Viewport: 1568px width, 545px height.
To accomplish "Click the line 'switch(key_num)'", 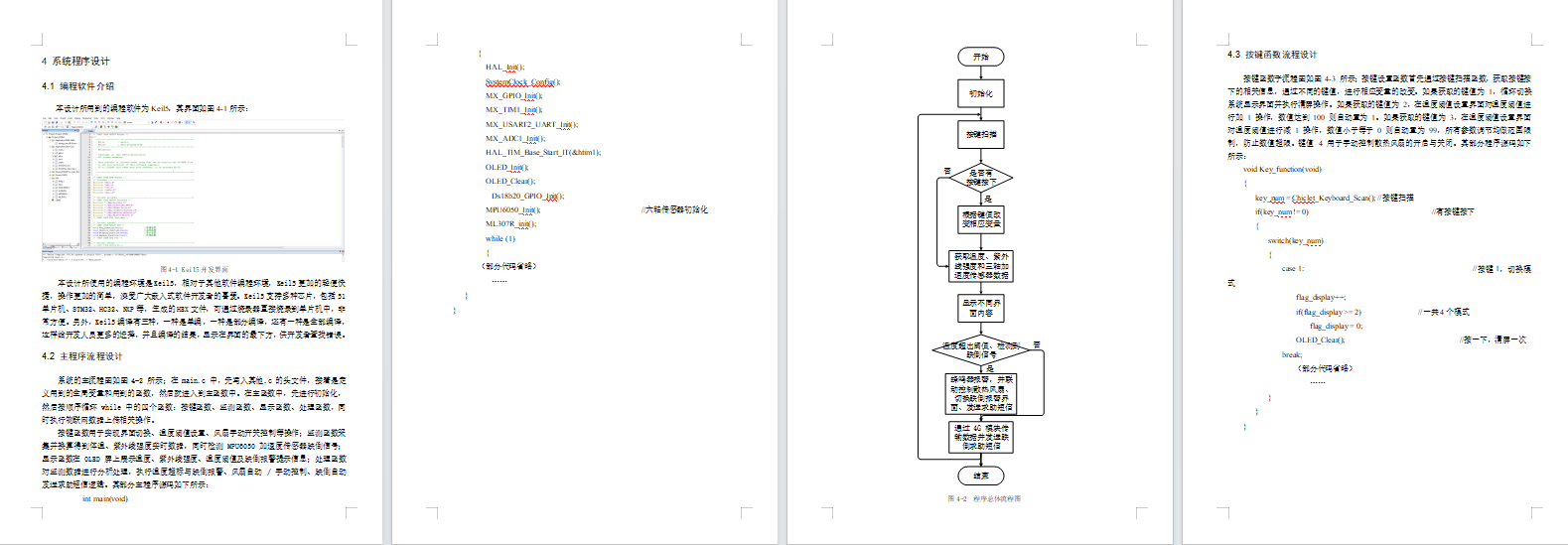I will (x=1295, y=240).
